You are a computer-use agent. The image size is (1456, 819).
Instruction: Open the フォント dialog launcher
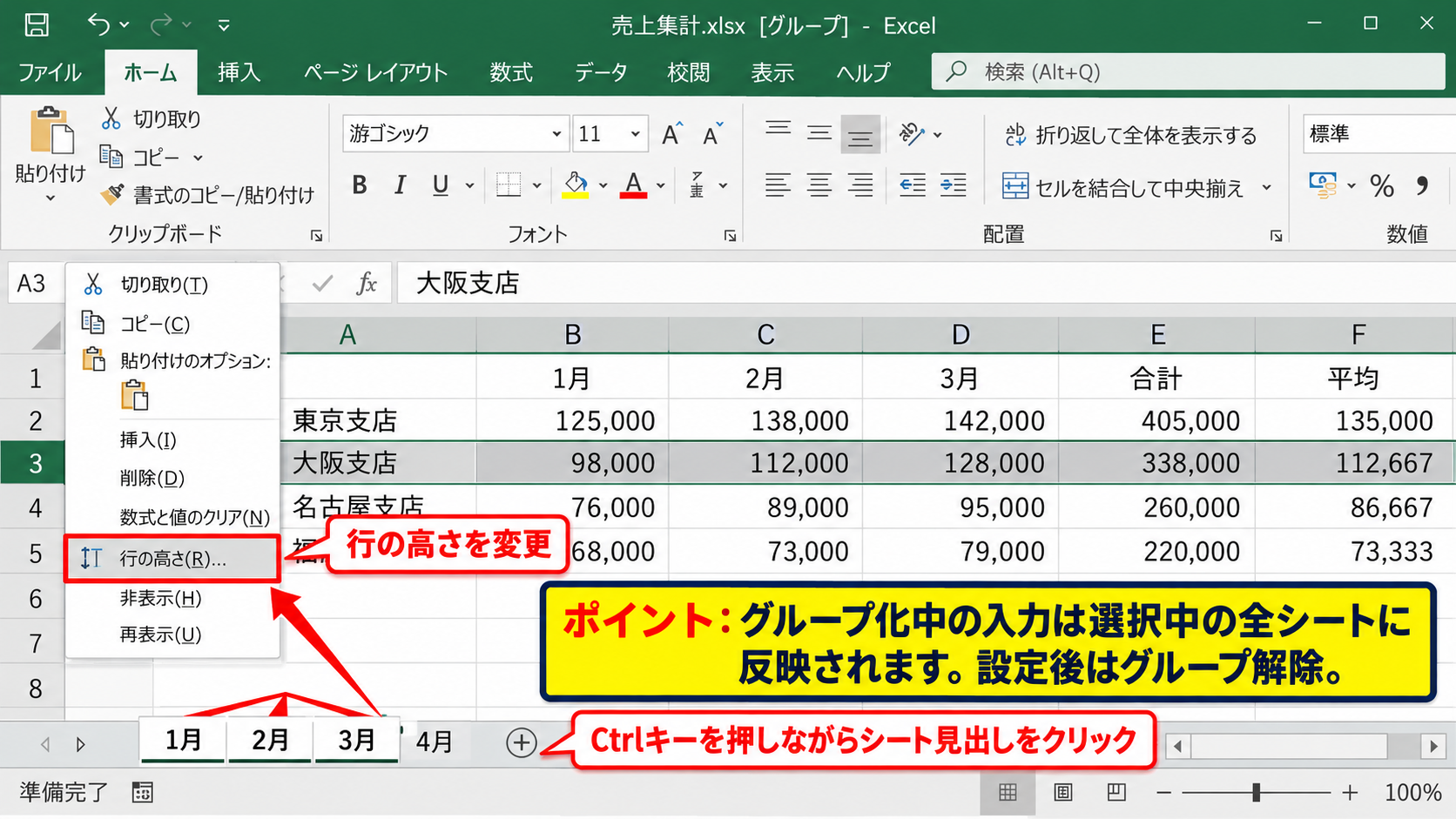point(730,236)
